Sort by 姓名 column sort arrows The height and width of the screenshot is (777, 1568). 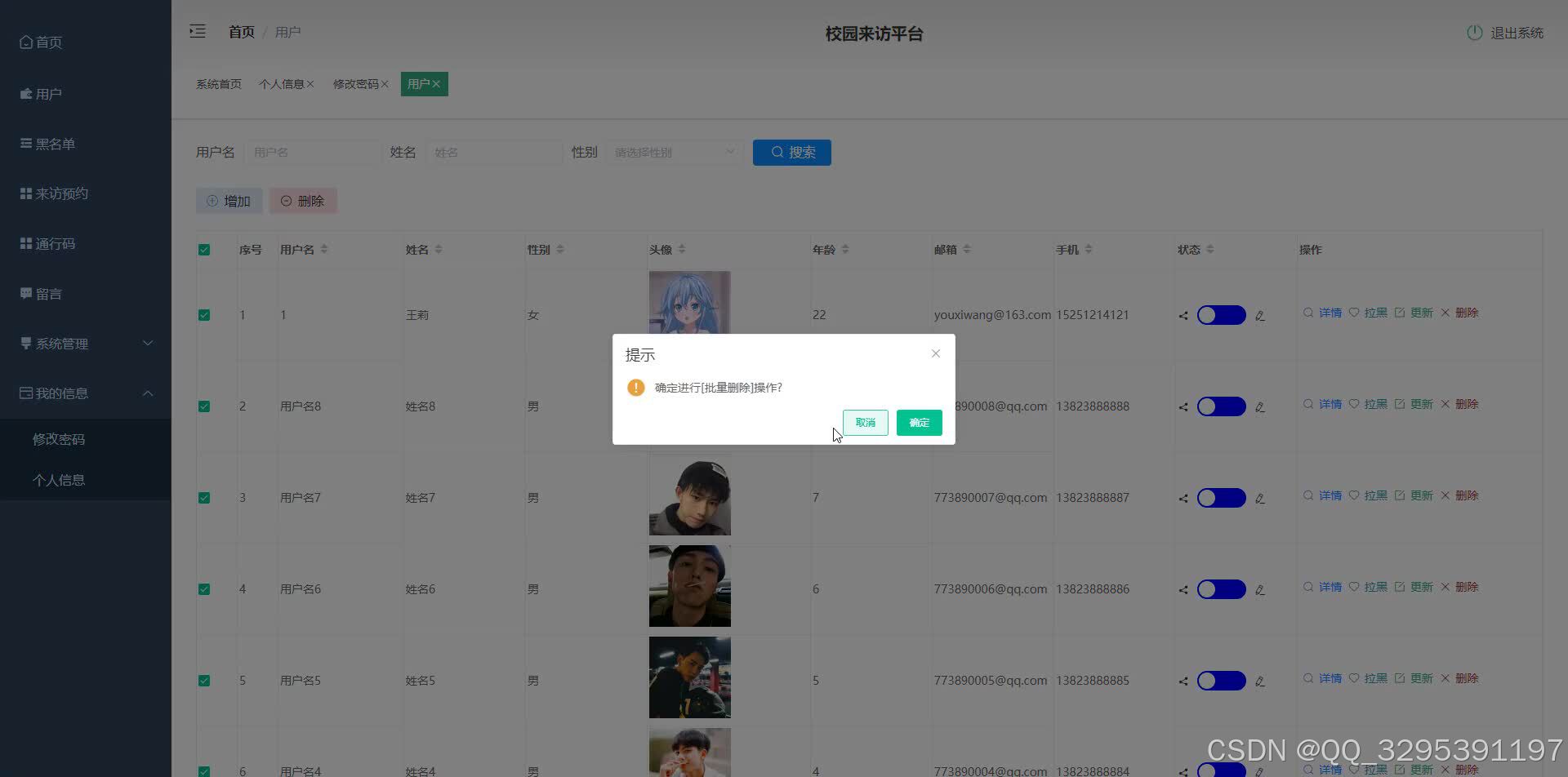click(x=439, y=249)
